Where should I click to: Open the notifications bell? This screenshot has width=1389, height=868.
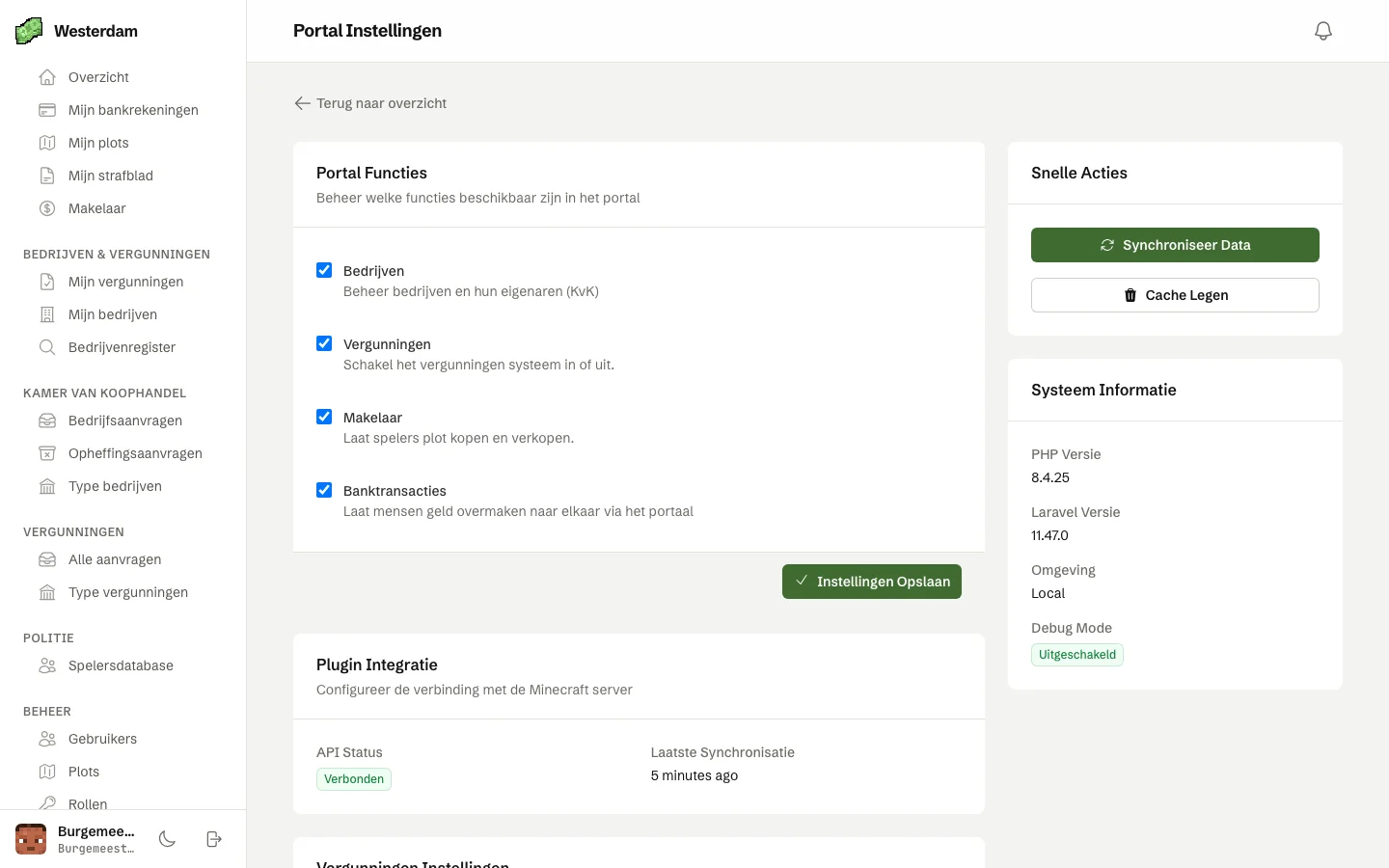click(x=1323, y=31)
